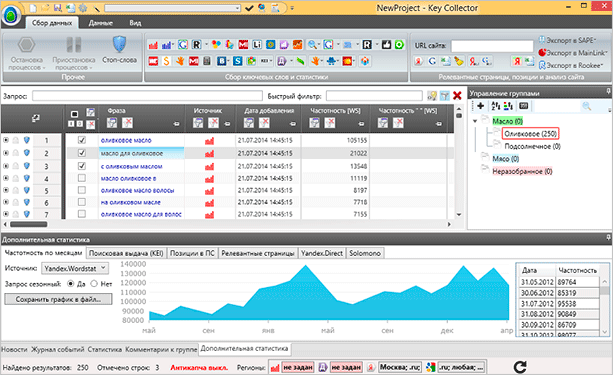Click the Приостановка процессов pause icon
This screenshot has width=613, height=375.
coord(73,45)
